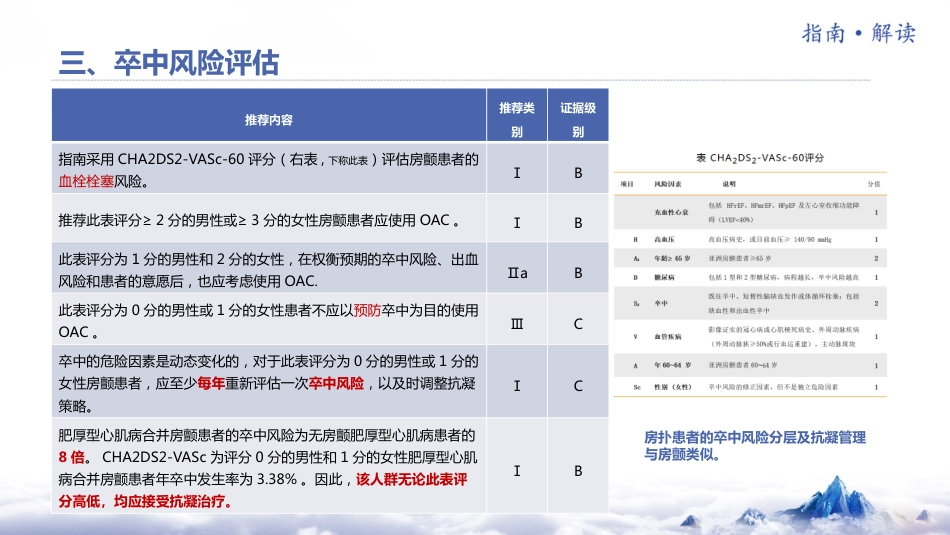Click the '指南 • 解读' label
This screenshot has width=950, height=535.
point(859,33)
